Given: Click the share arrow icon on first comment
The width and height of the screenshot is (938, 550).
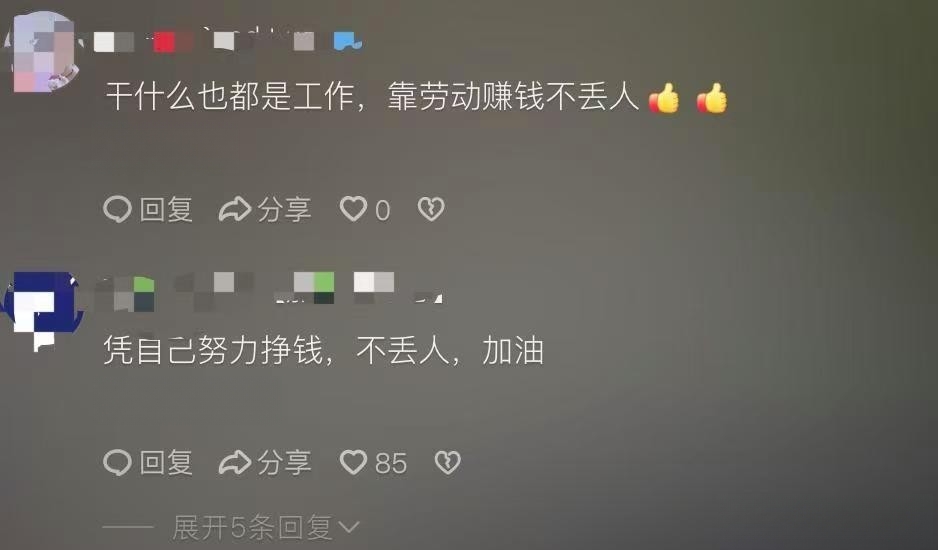Looking at the screenshot, I should (234, 209).
